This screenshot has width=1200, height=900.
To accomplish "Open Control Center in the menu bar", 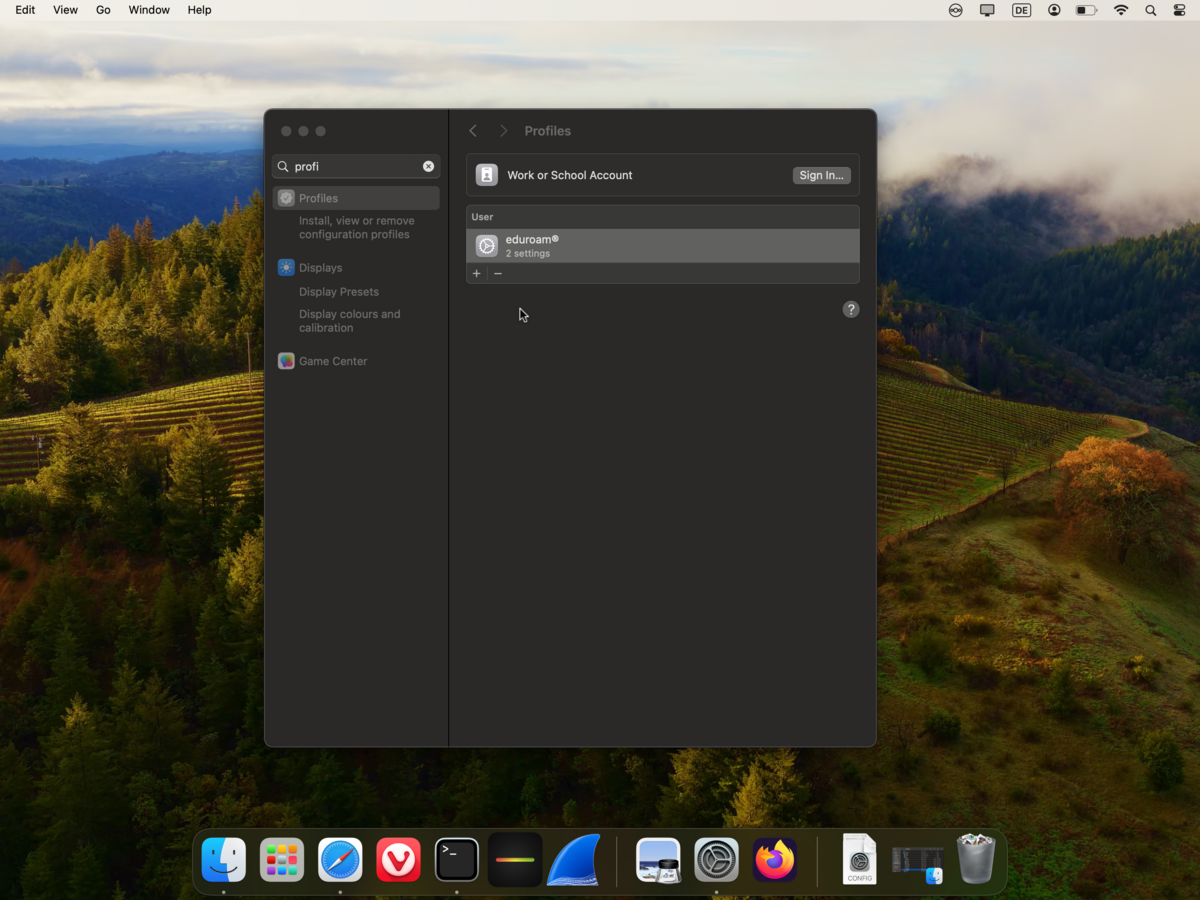I will [1179, 10].
